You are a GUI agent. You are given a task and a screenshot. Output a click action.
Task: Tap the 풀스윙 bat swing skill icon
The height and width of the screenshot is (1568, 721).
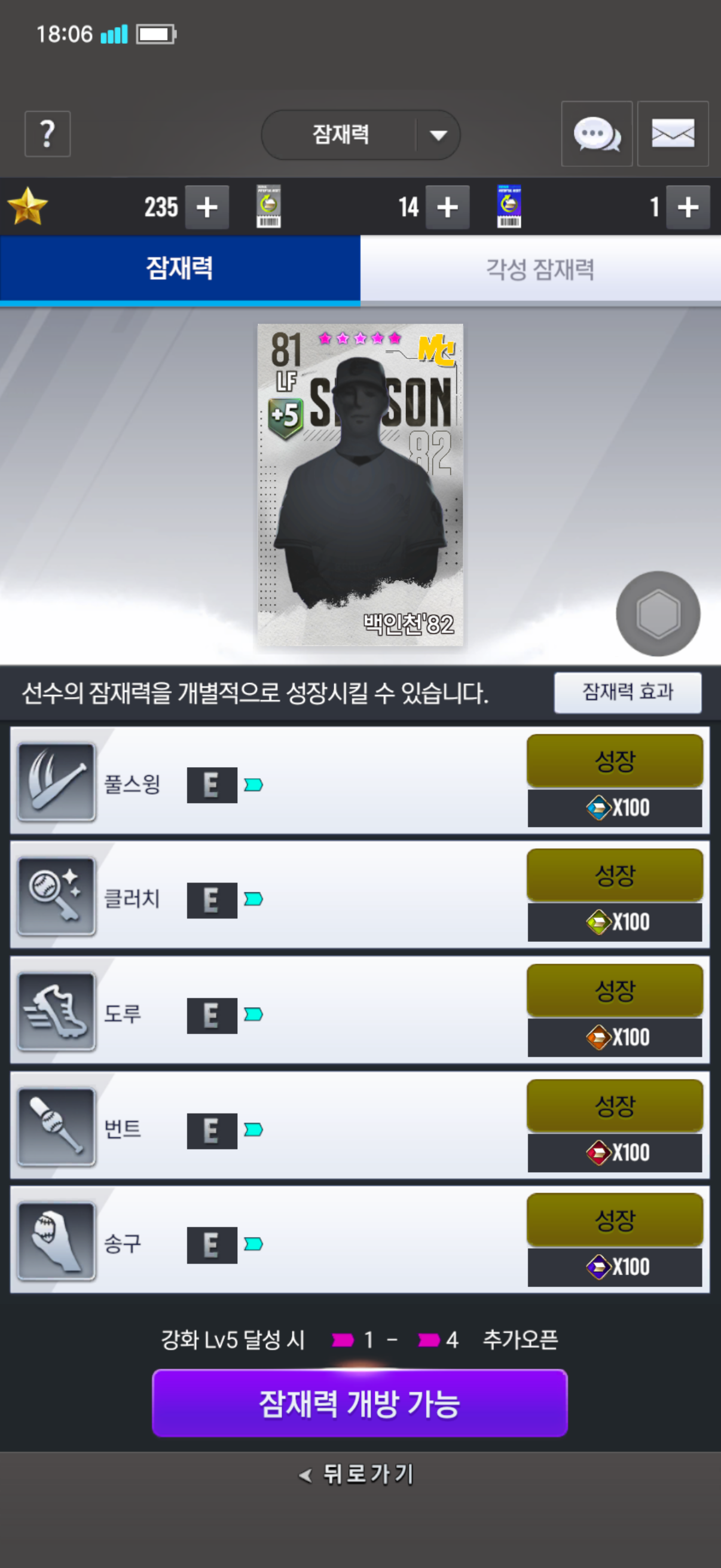tap(57, 782)
